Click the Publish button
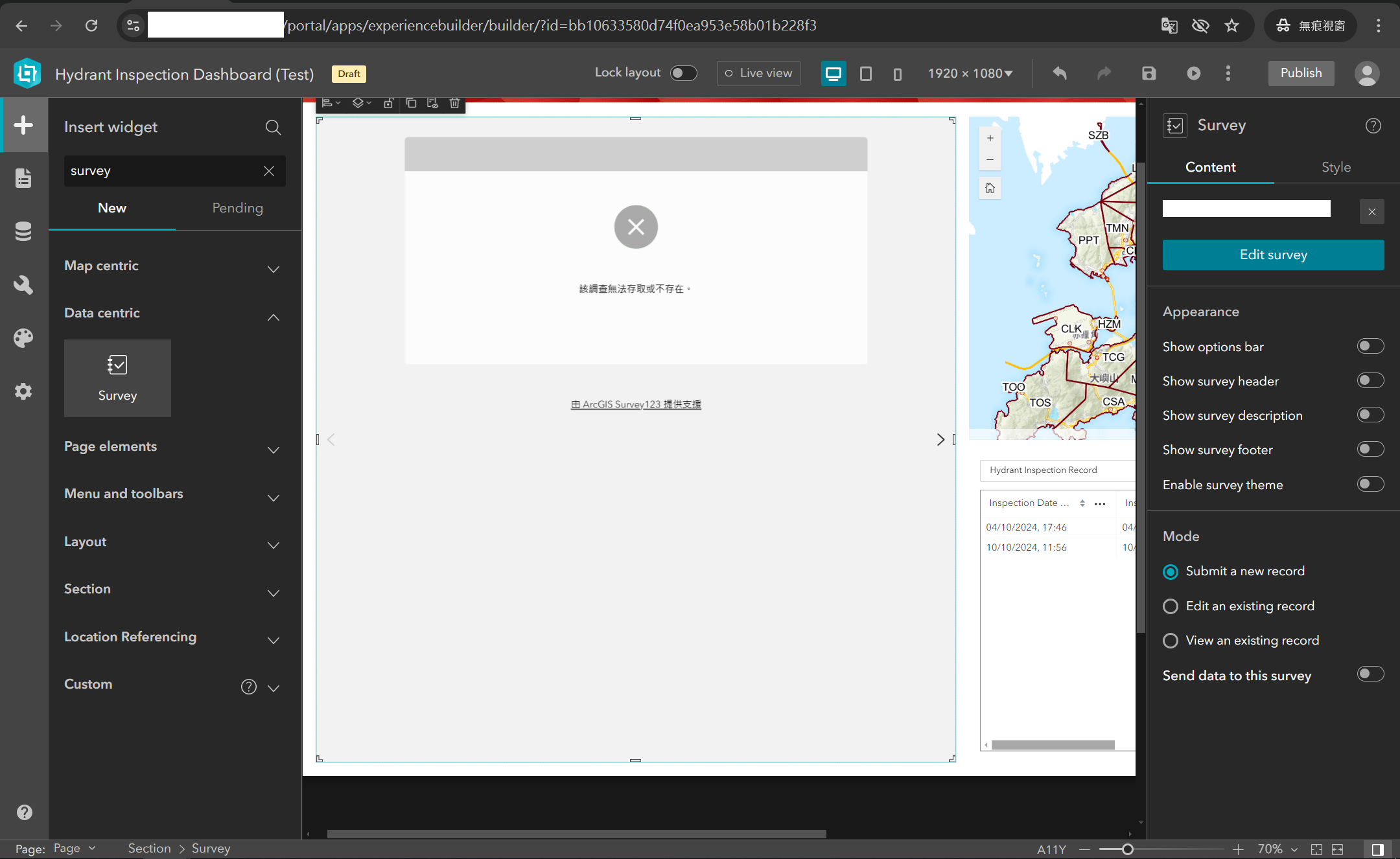 pyautogui.click(x=1301, y=73)
